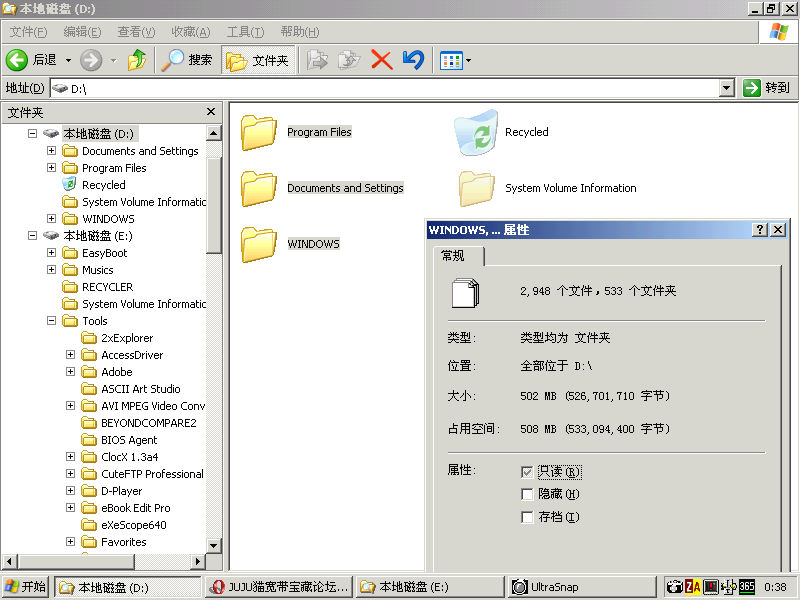800x600 pixels.
Task: Click the camera tray icon
Action: pos(674,587)
